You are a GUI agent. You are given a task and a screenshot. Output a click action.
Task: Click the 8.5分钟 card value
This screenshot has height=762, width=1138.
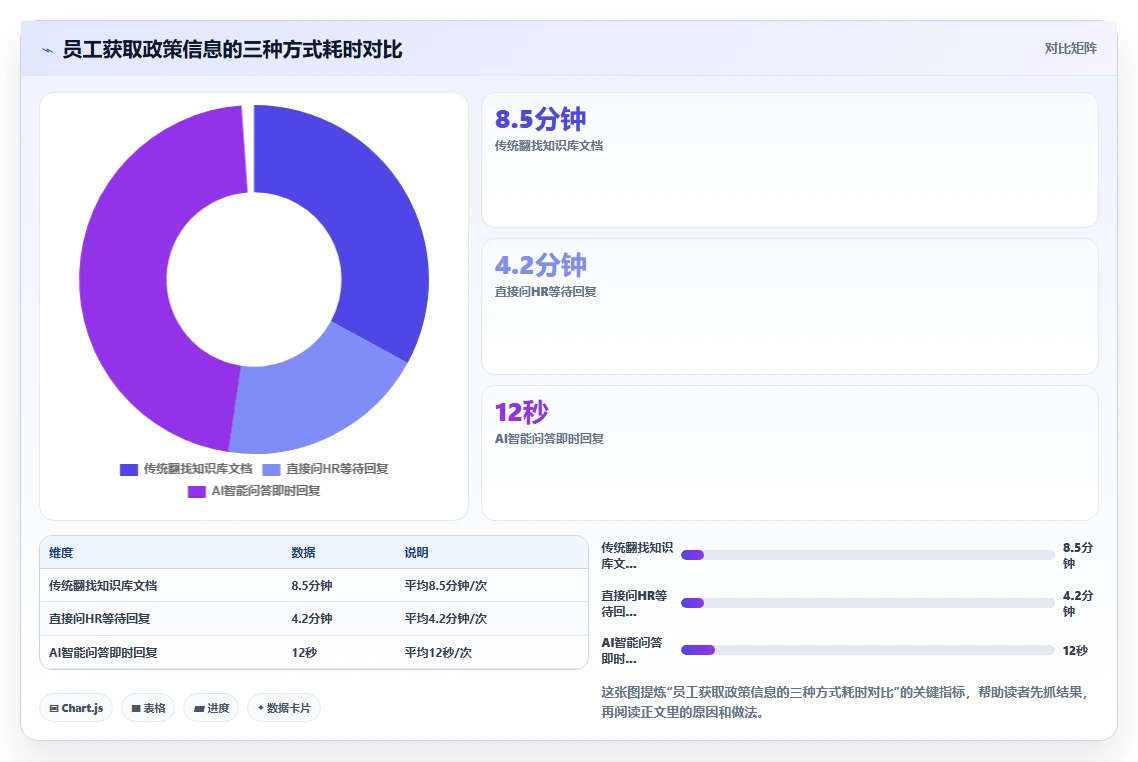pyautogui.click(x=541, y=119)
